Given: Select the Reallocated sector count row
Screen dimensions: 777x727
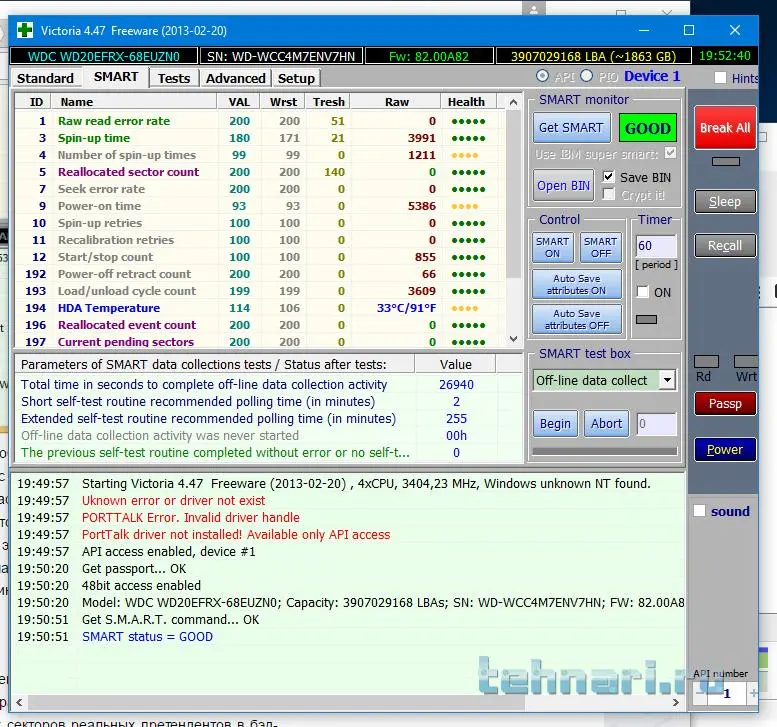Looking at the screenshot, I should [x=260, y=172].
